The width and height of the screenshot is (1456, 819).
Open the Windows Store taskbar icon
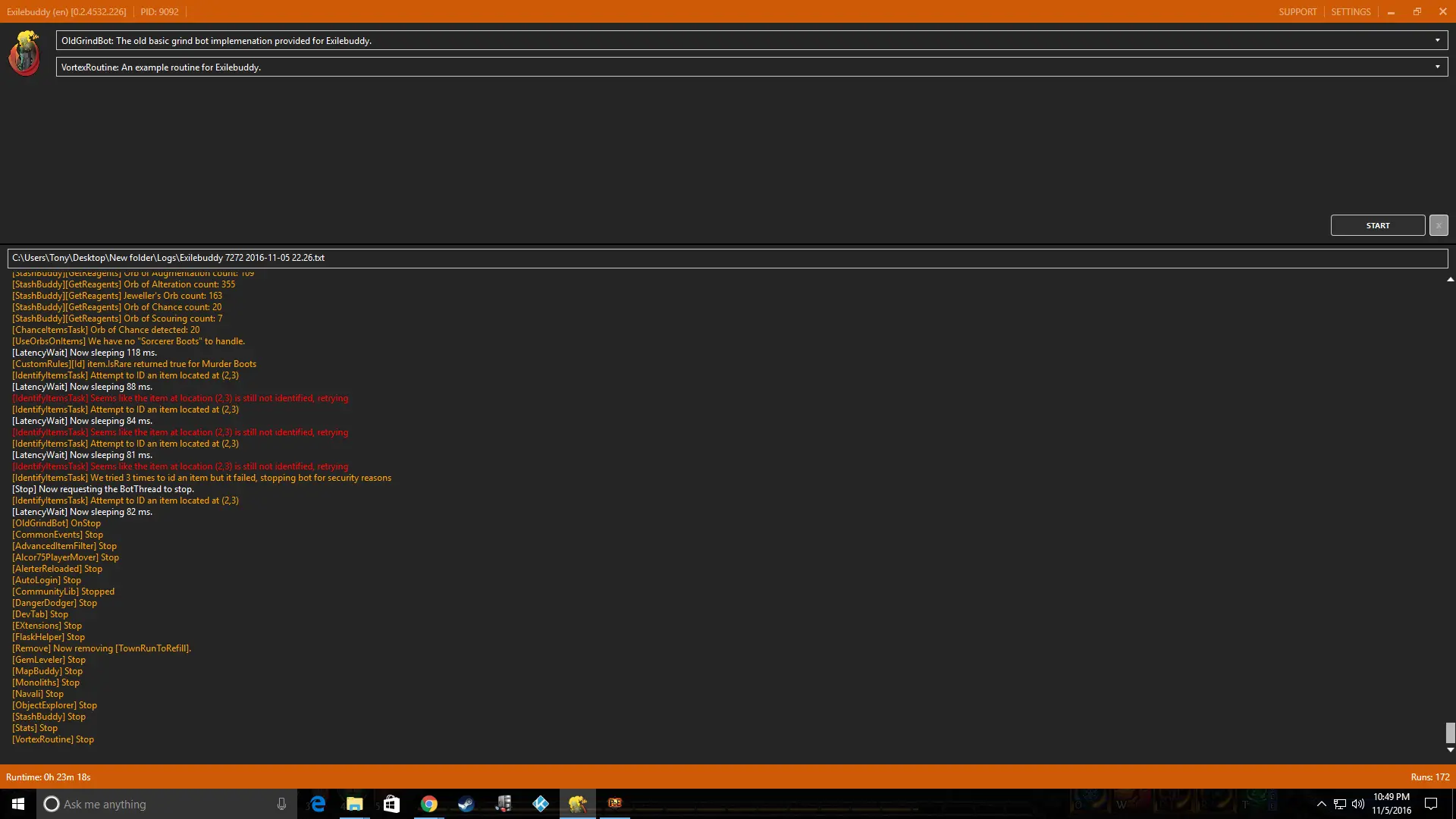pyautogui.click(x=391, y=804)
